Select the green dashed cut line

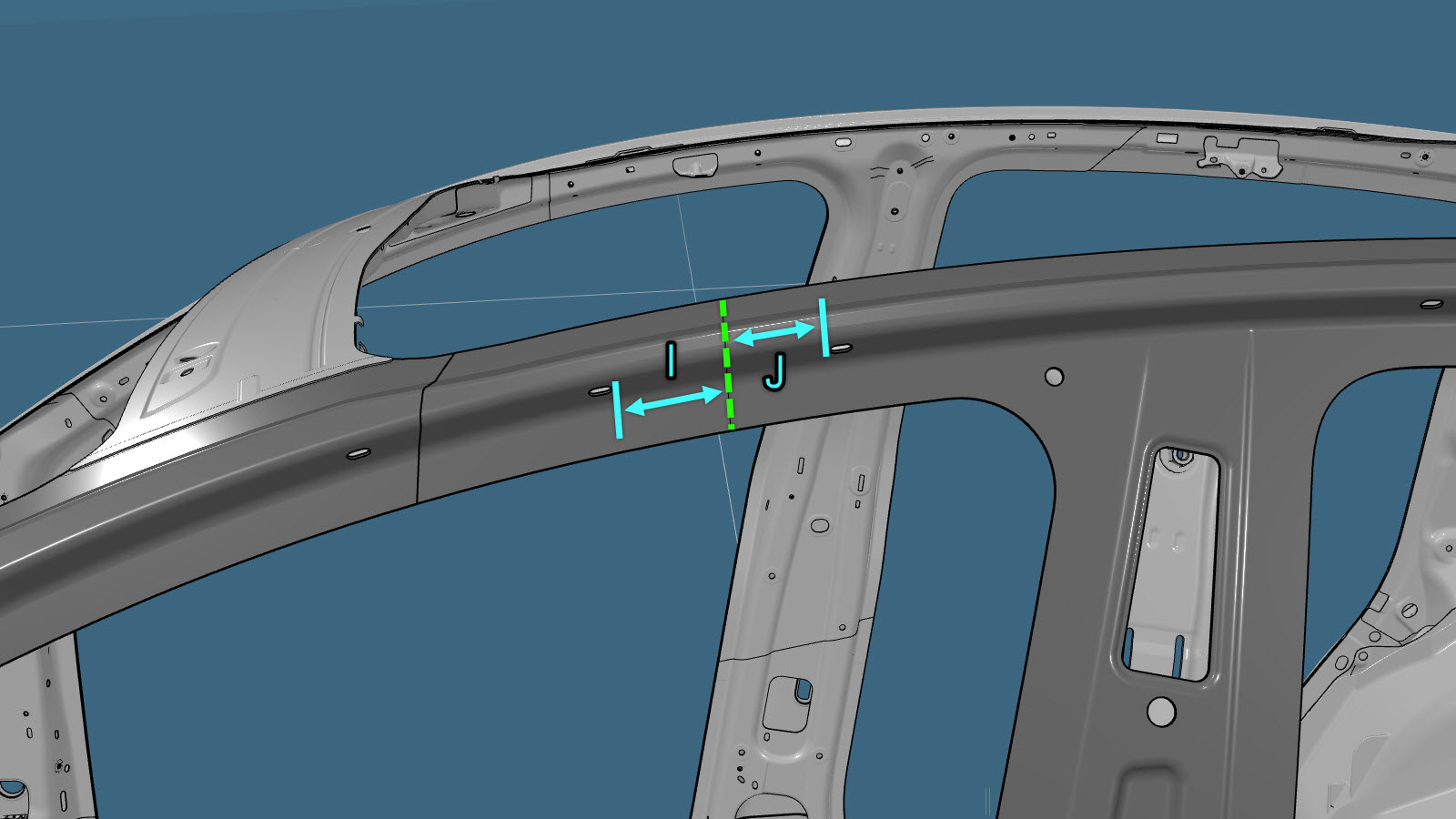click(727, 364)
